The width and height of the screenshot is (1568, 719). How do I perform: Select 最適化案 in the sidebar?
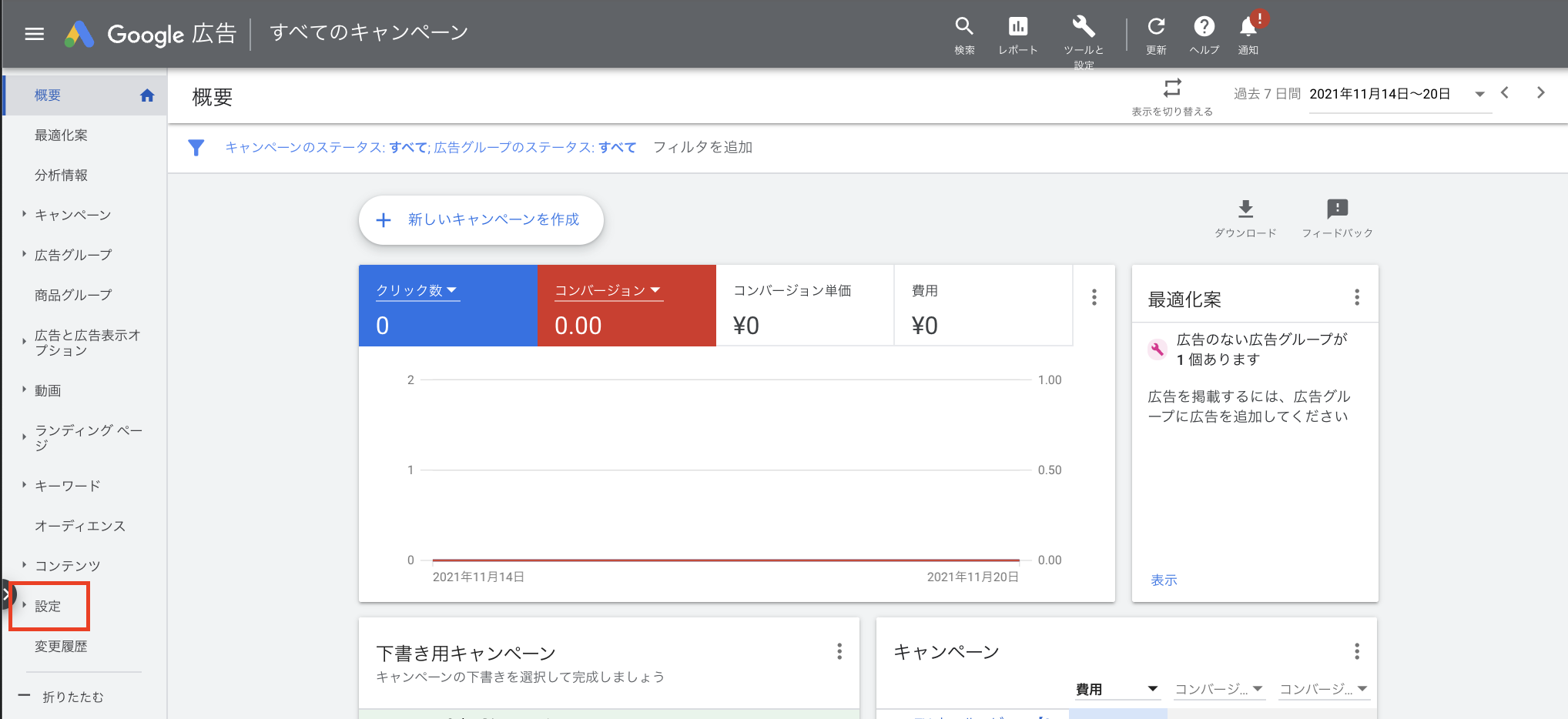(x=61, y=135)
